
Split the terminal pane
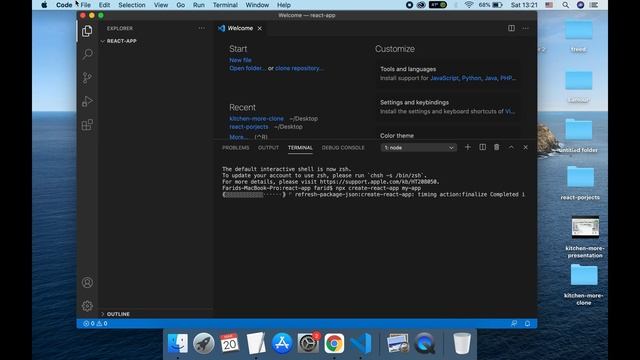pyautogui.click(x=482, y=147)
